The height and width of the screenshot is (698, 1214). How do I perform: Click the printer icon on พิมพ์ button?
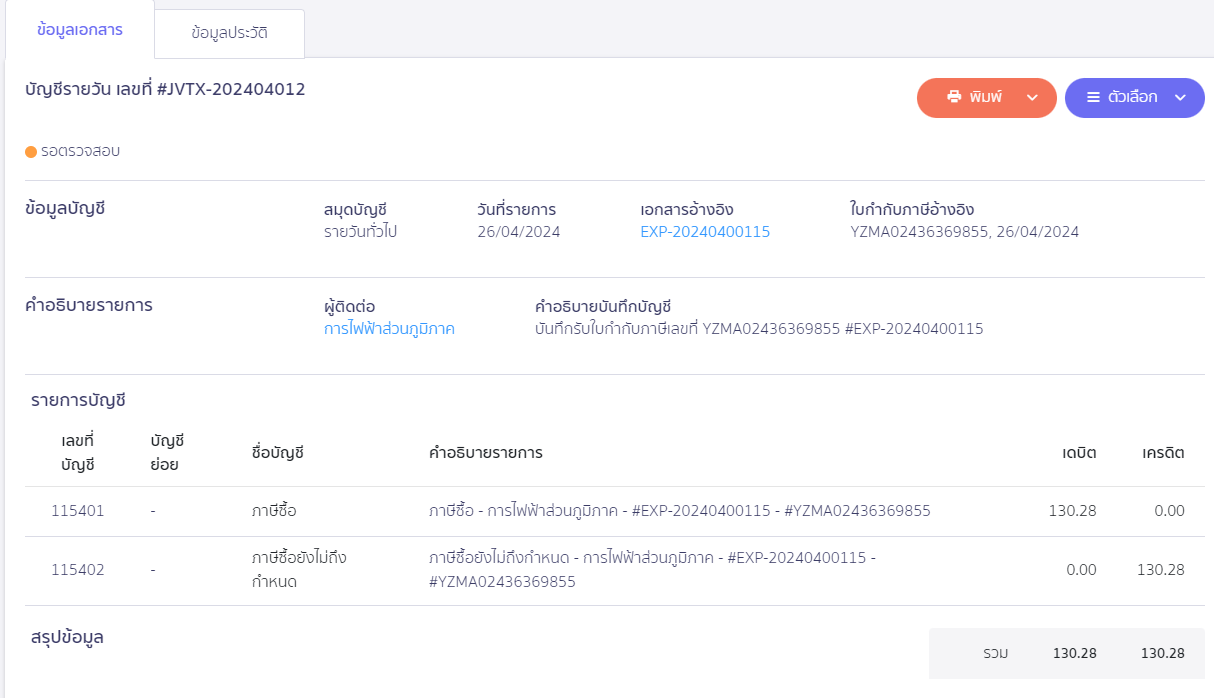pos(954,97)
